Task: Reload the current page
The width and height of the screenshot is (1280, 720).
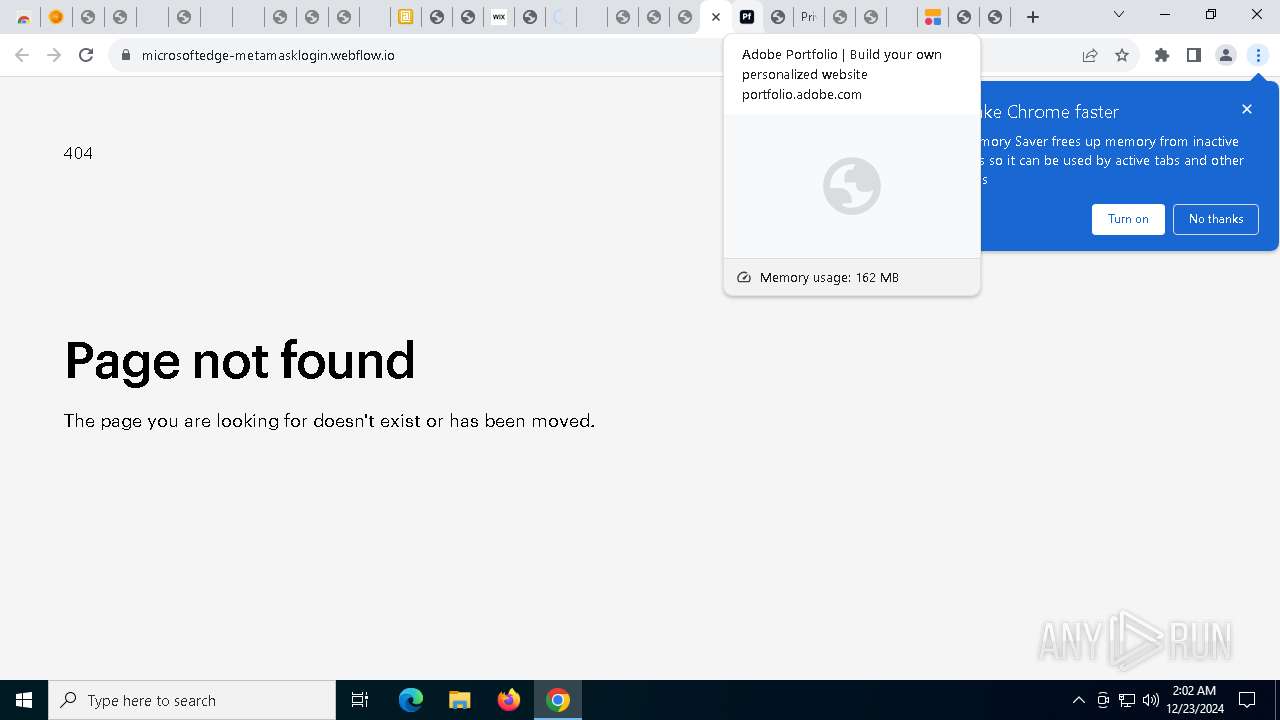Action: tap(86, 55)
